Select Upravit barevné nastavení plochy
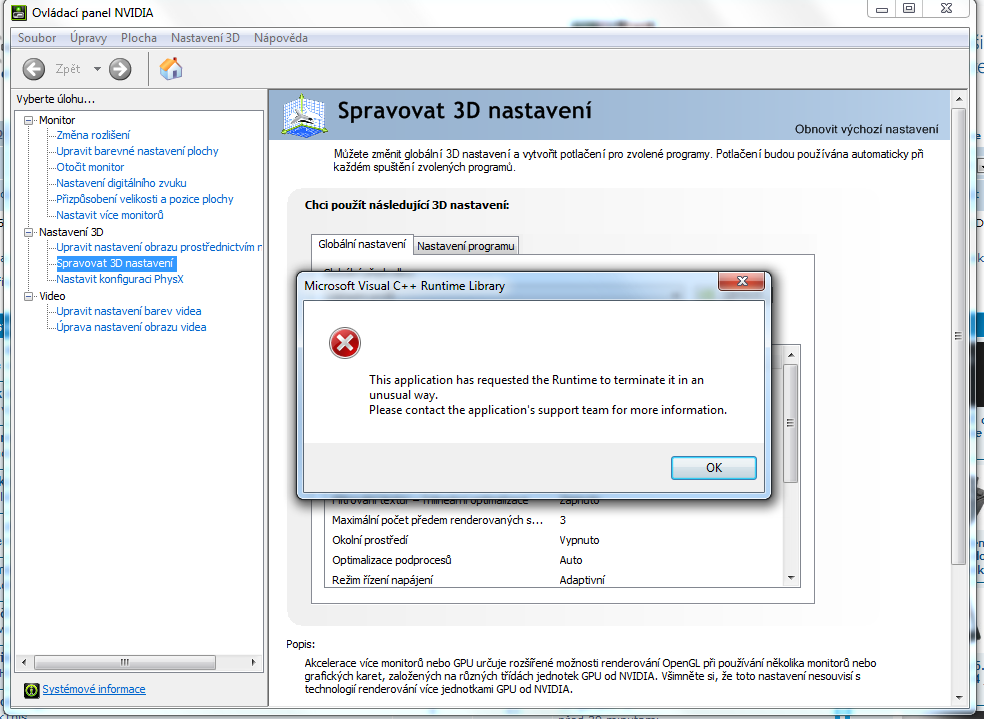984x719 pixels. (x=137, y=151)
